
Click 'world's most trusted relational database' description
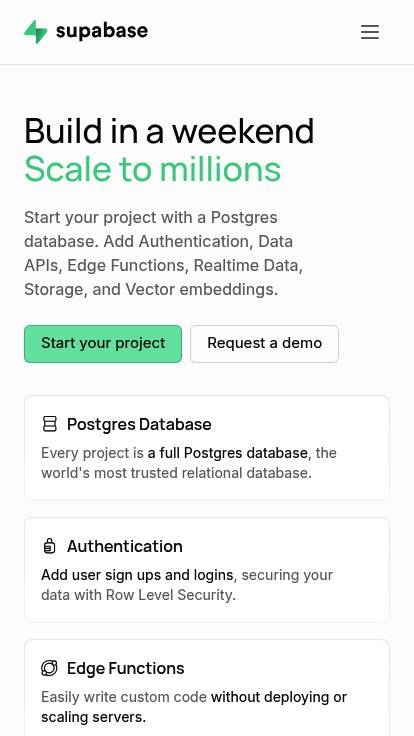pos(176,473)
